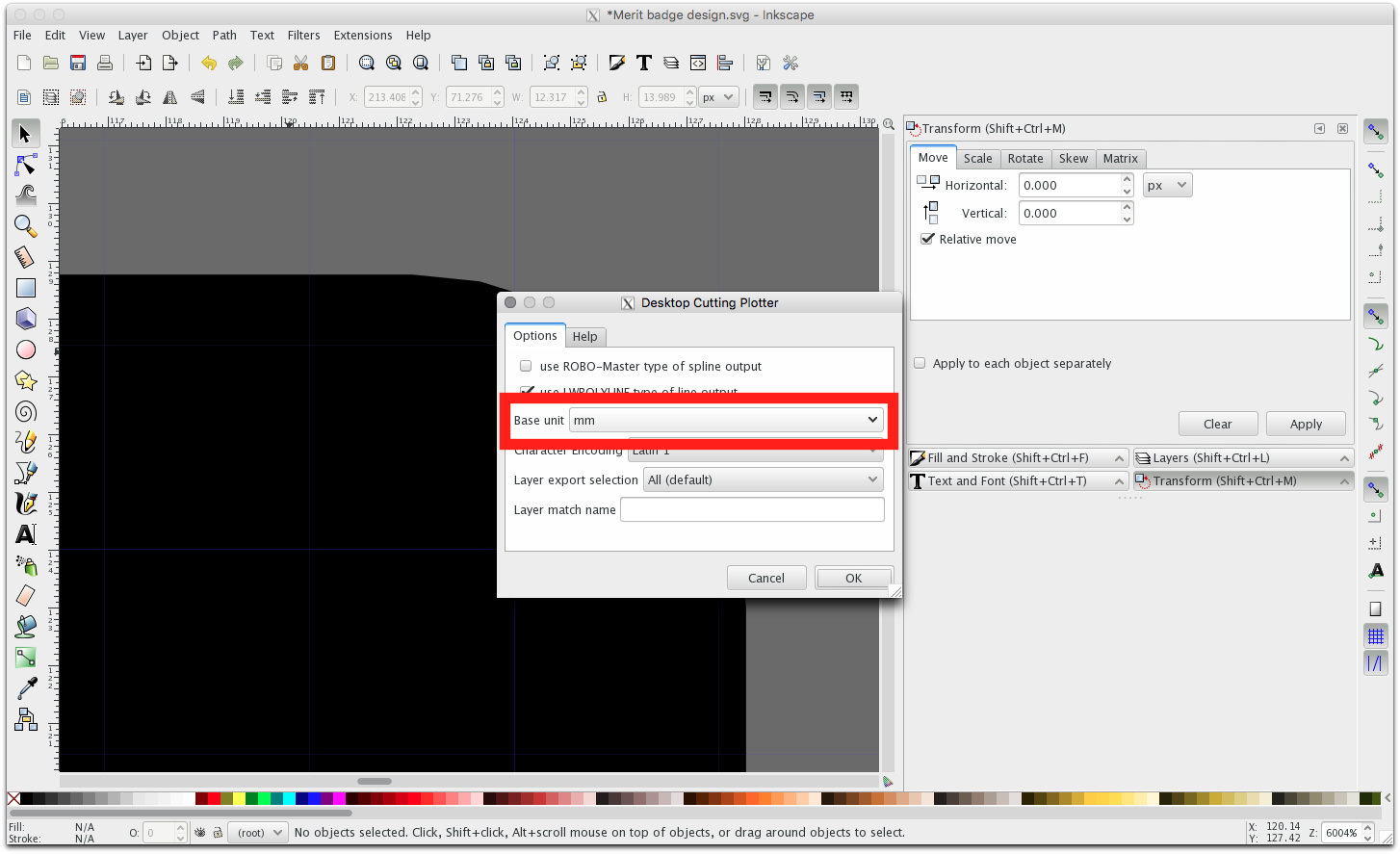Open Layer export selection dropdown
The height and width of the screenshot is (854, 1400).
coord(763,479)
